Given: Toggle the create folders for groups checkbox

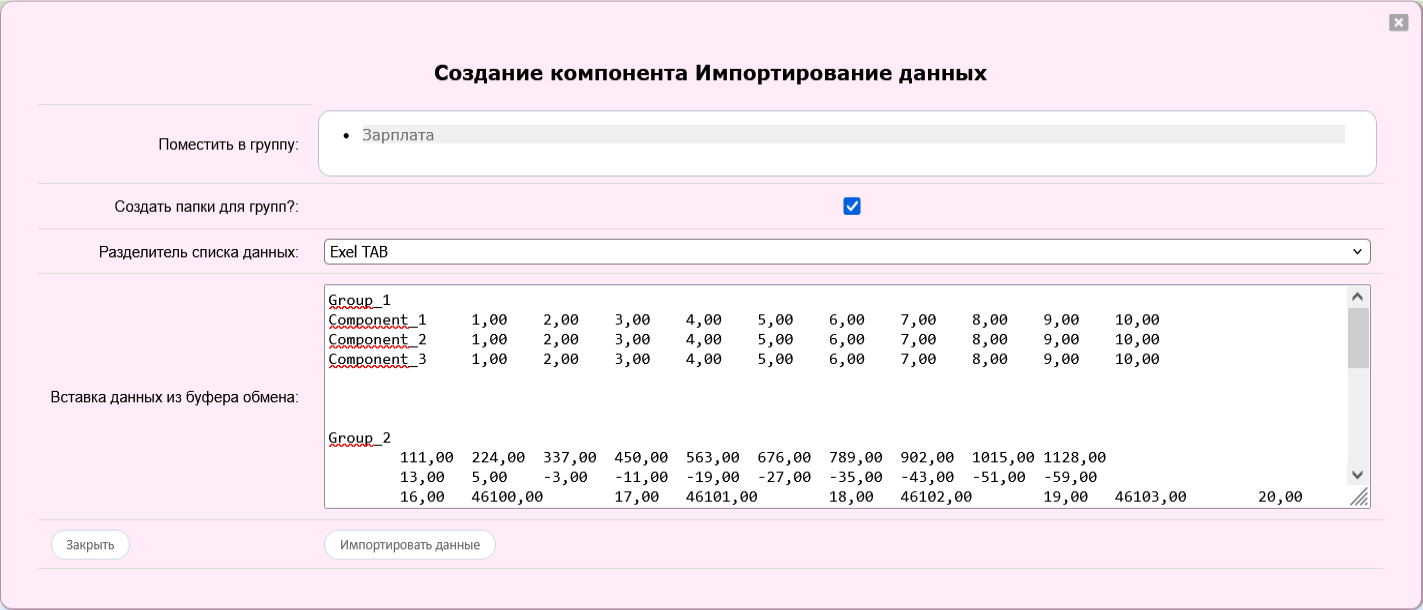Looking at the screenshot, I should click(852, 206).
